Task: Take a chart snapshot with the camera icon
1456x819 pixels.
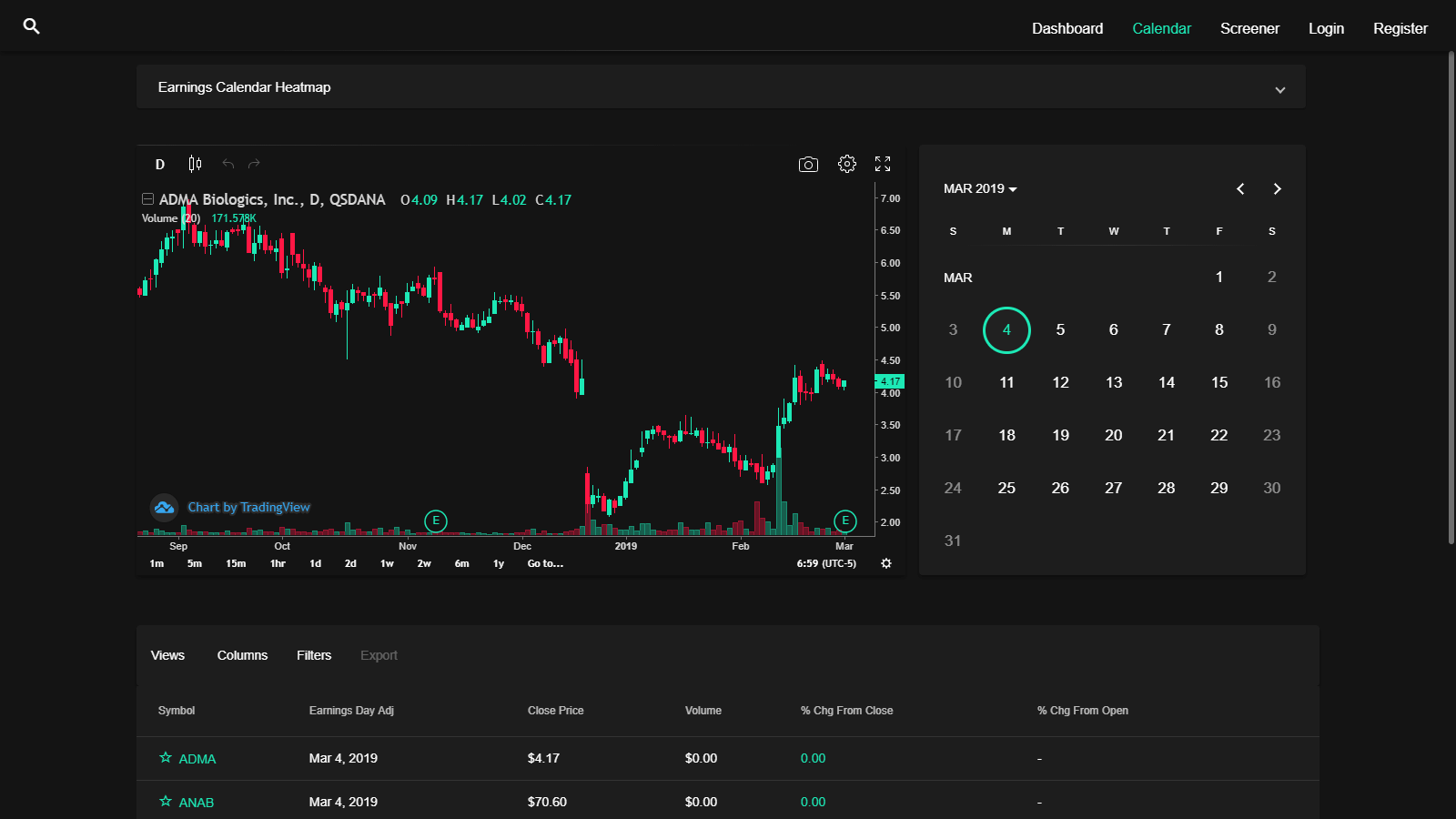Action: 808,164
